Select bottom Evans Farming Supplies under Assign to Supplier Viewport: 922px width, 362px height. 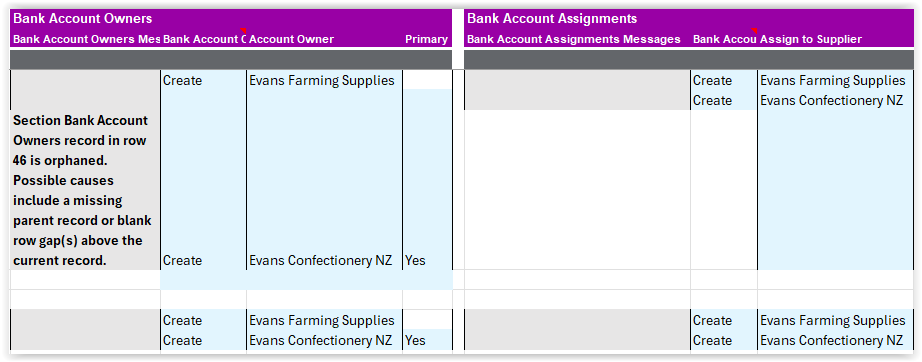click(833, 320)
